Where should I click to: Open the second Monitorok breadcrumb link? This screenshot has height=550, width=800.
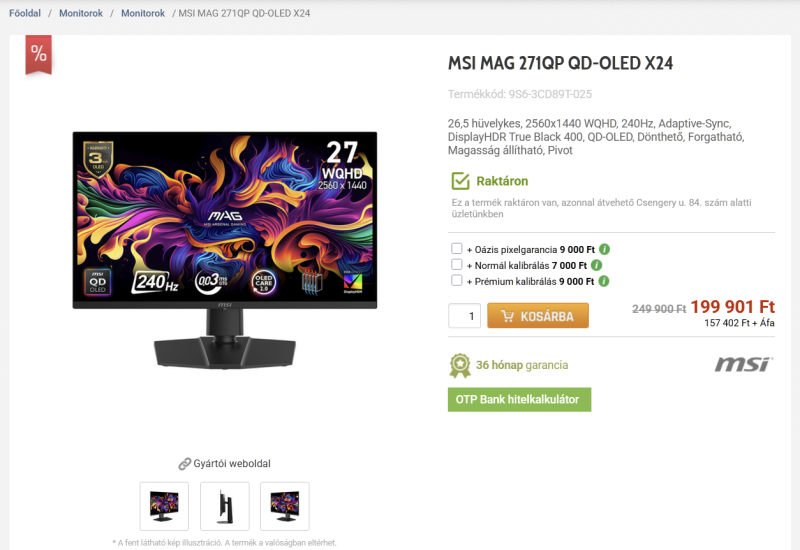point(143,13)
